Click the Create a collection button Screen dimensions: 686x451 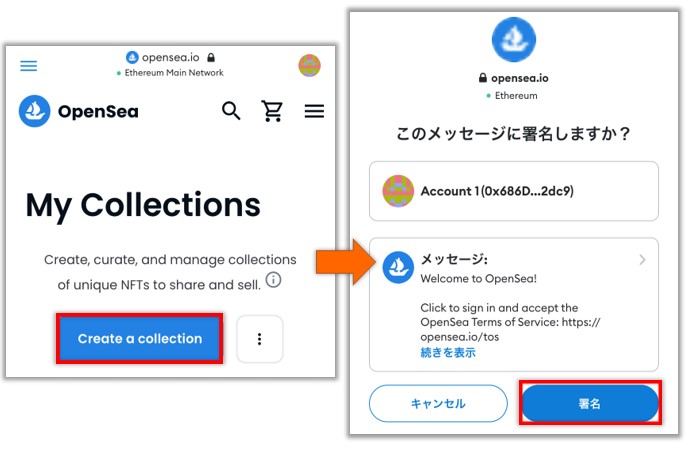(x=140, y=339)
